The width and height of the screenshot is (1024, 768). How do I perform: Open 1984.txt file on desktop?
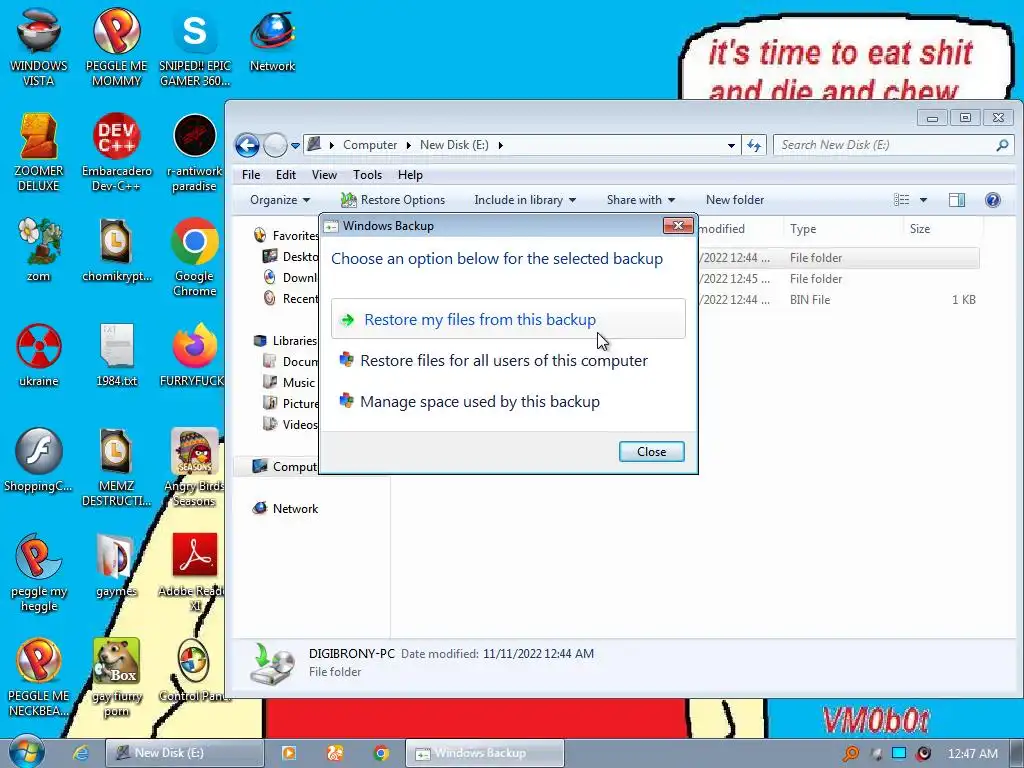(x=116, y=355)
